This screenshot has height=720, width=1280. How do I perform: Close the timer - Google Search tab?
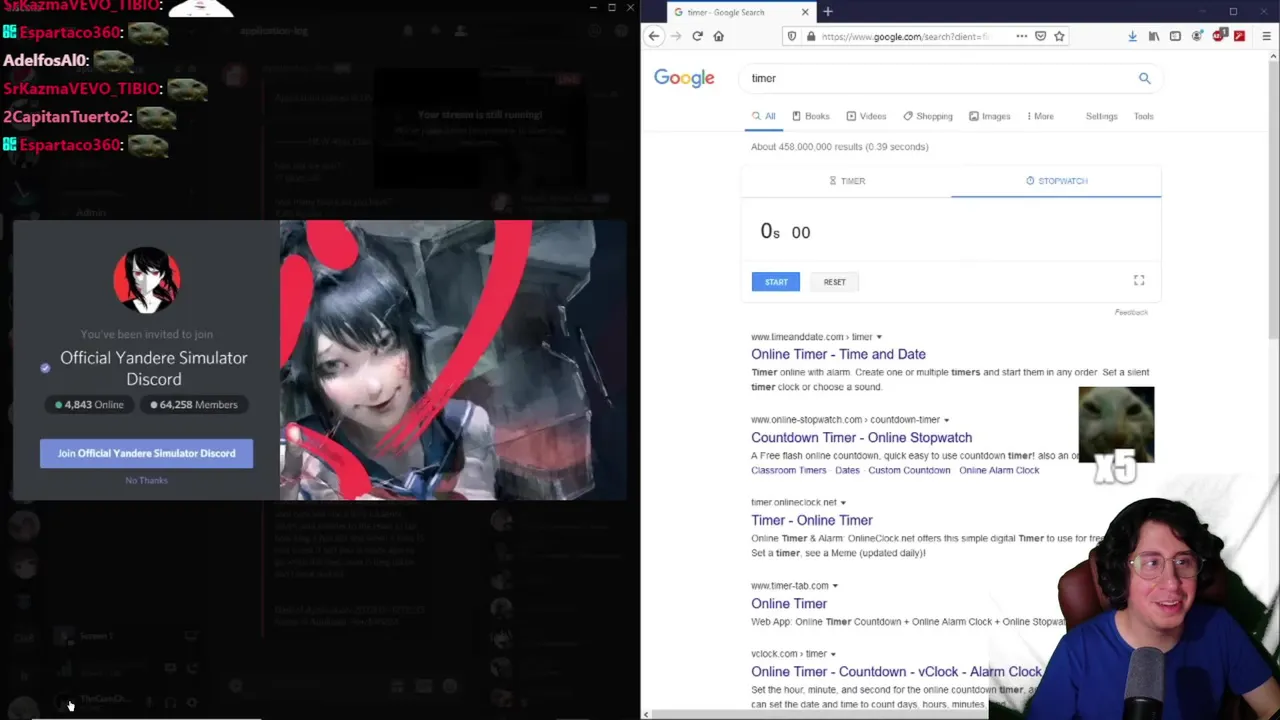click(805, 12)
